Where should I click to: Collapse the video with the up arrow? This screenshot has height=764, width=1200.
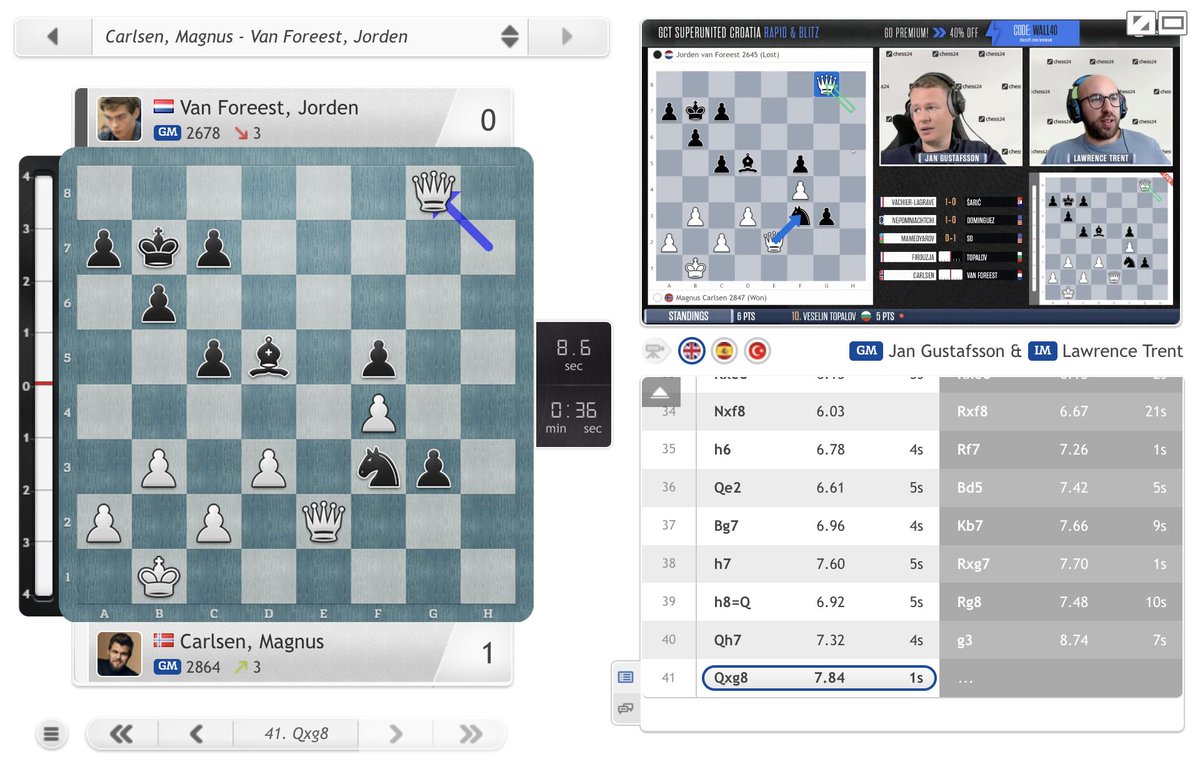660,393
